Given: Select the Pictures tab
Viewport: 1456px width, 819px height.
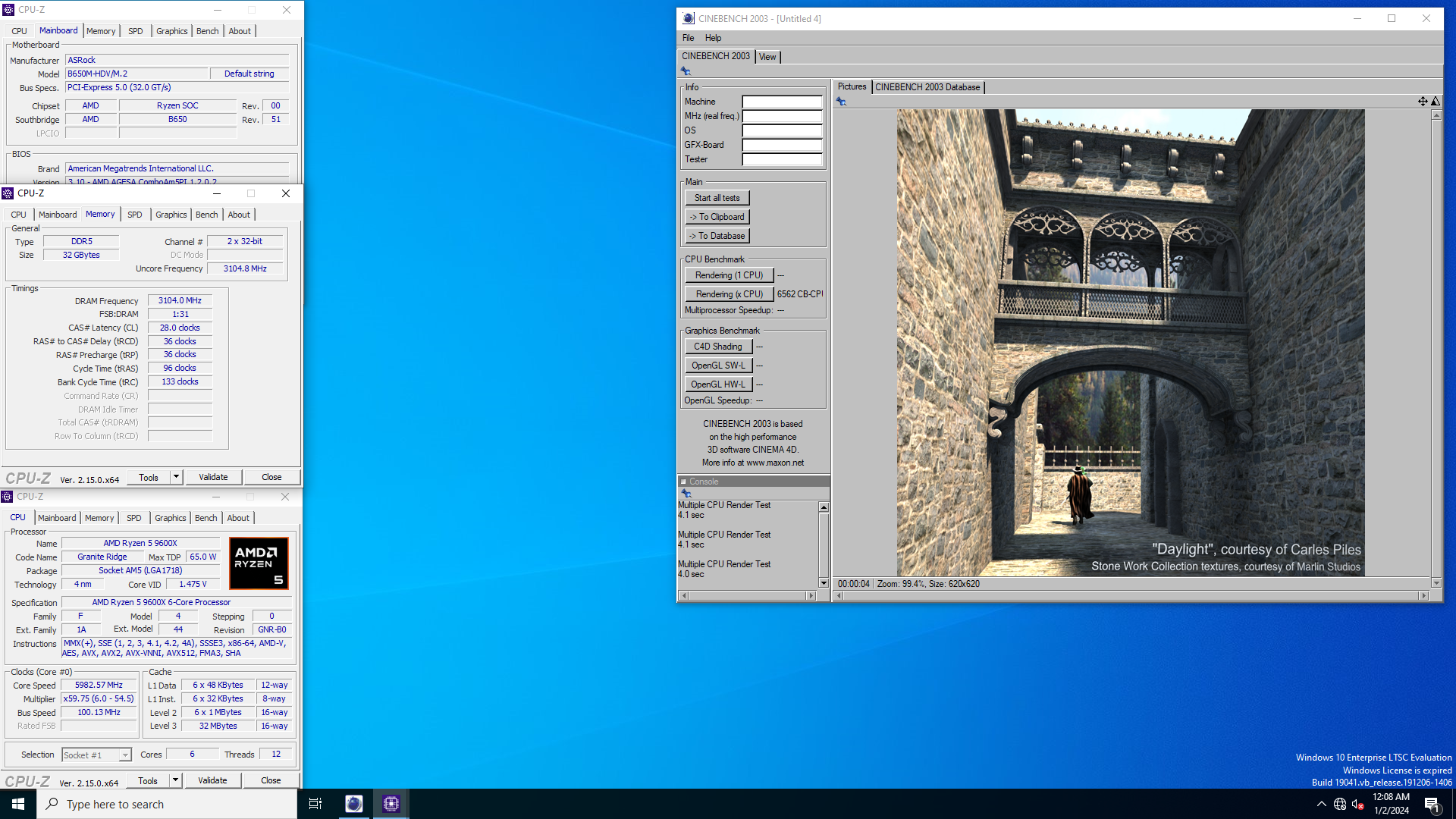Looking at the screenshot, I should [x=852, y=86].
